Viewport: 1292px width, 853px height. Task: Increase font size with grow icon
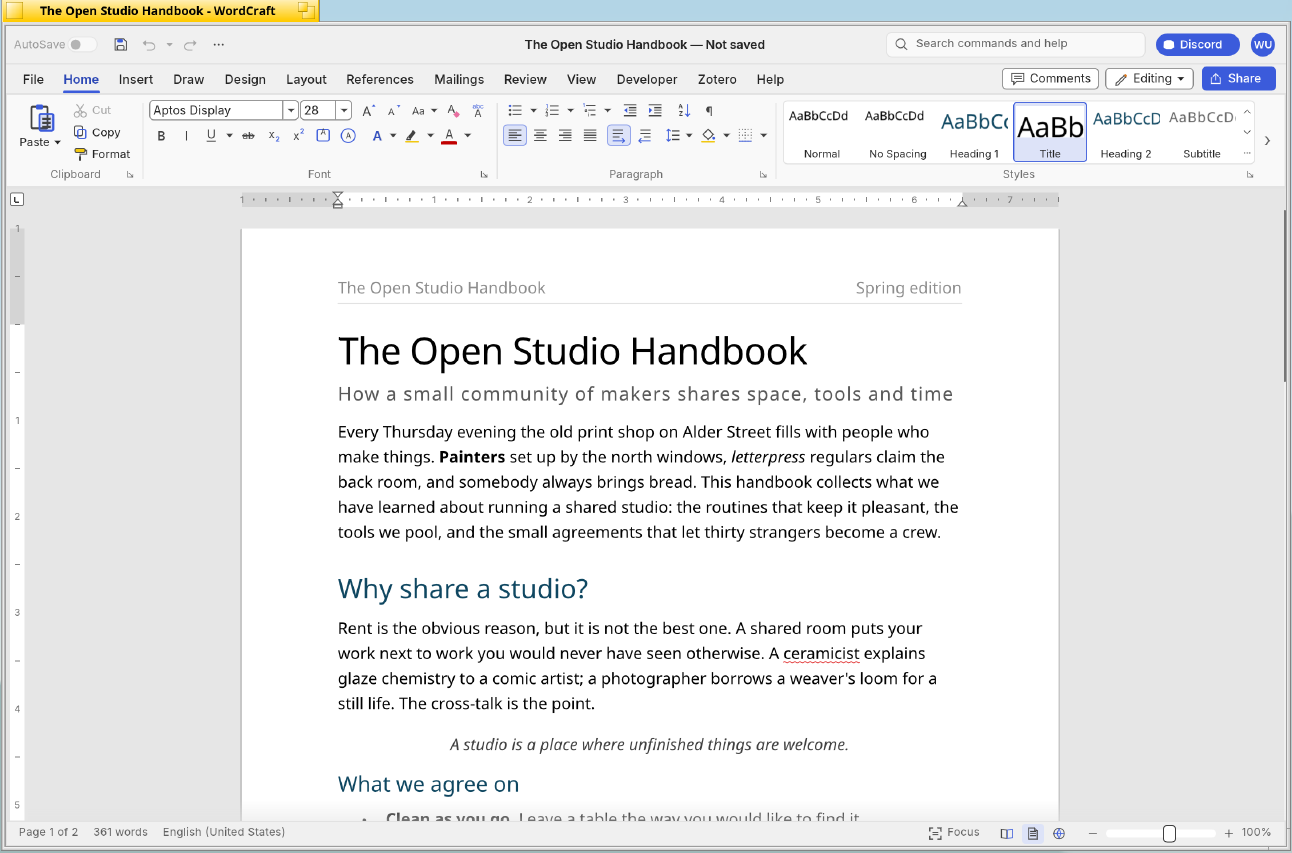click(x=369, y=110)
